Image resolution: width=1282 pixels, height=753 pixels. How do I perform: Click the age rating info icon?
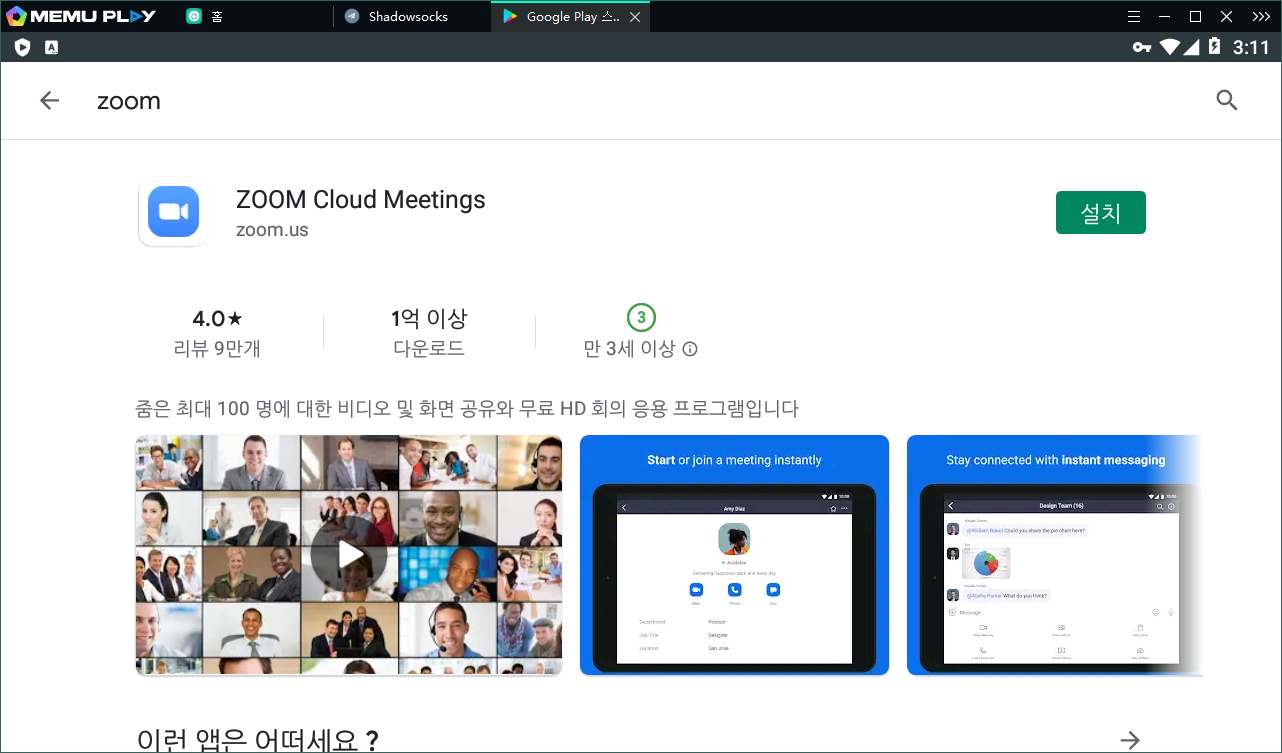tap(690, 349)
